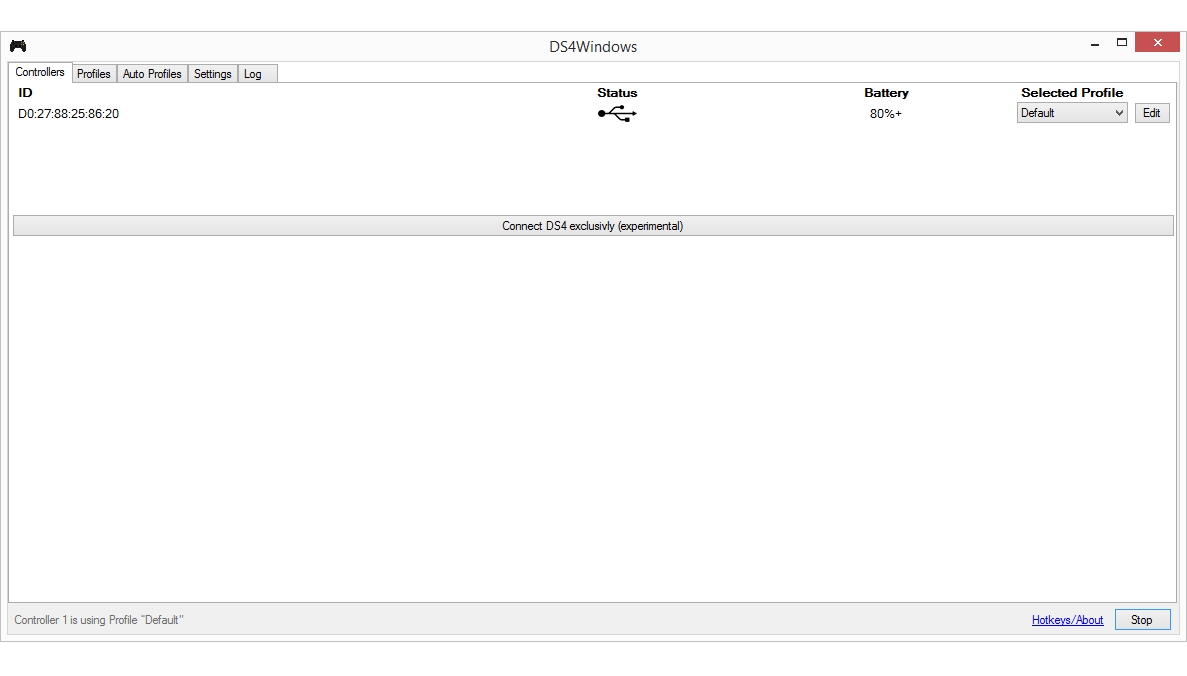
Task: Click the controller ID D0:27:88:25:86:20
Action: point(67,113)
